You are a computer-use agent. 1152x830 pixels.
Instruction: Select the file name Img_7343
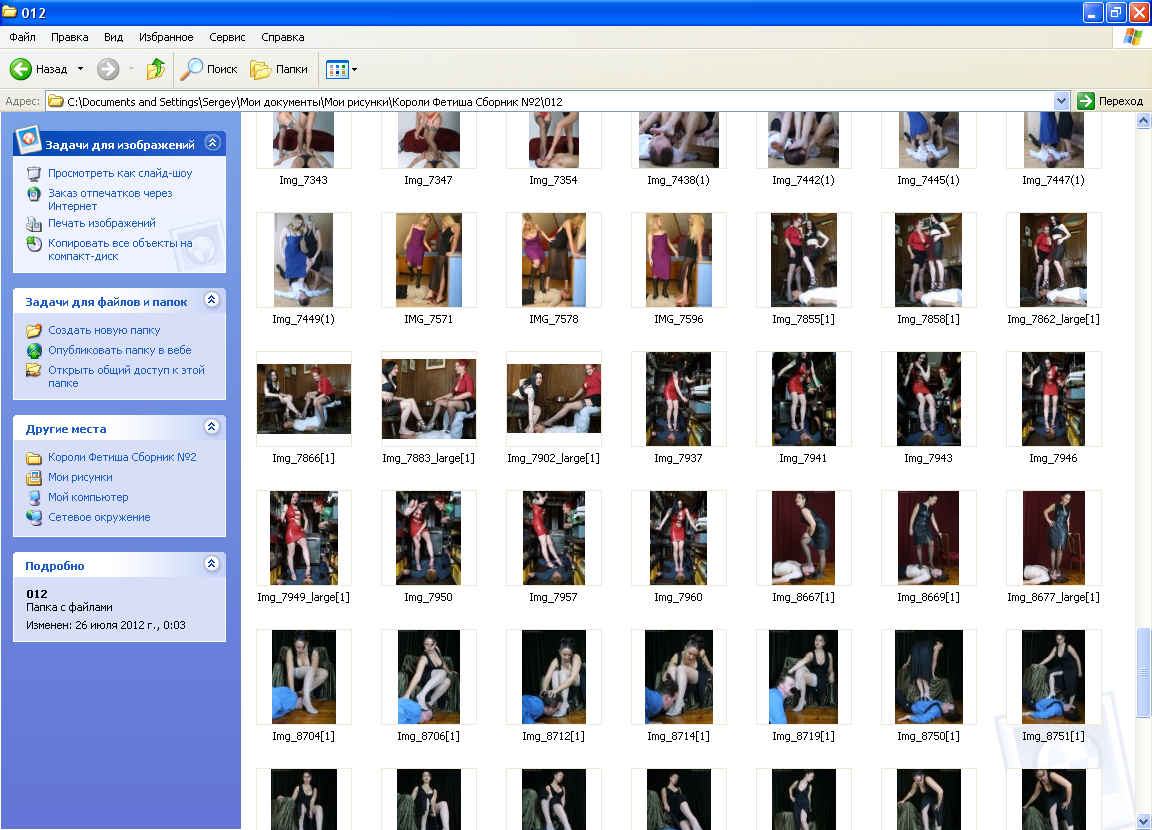coord(303,180)
